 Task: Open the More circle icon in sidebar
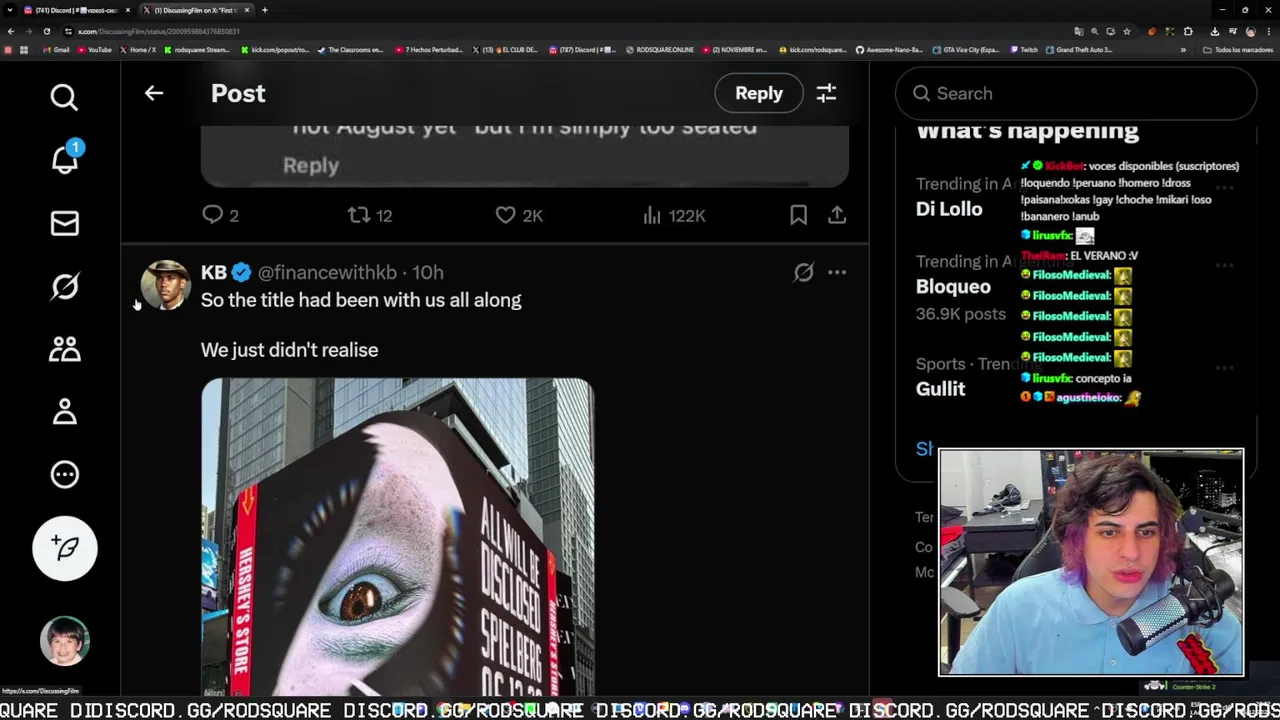pos(64,474)
